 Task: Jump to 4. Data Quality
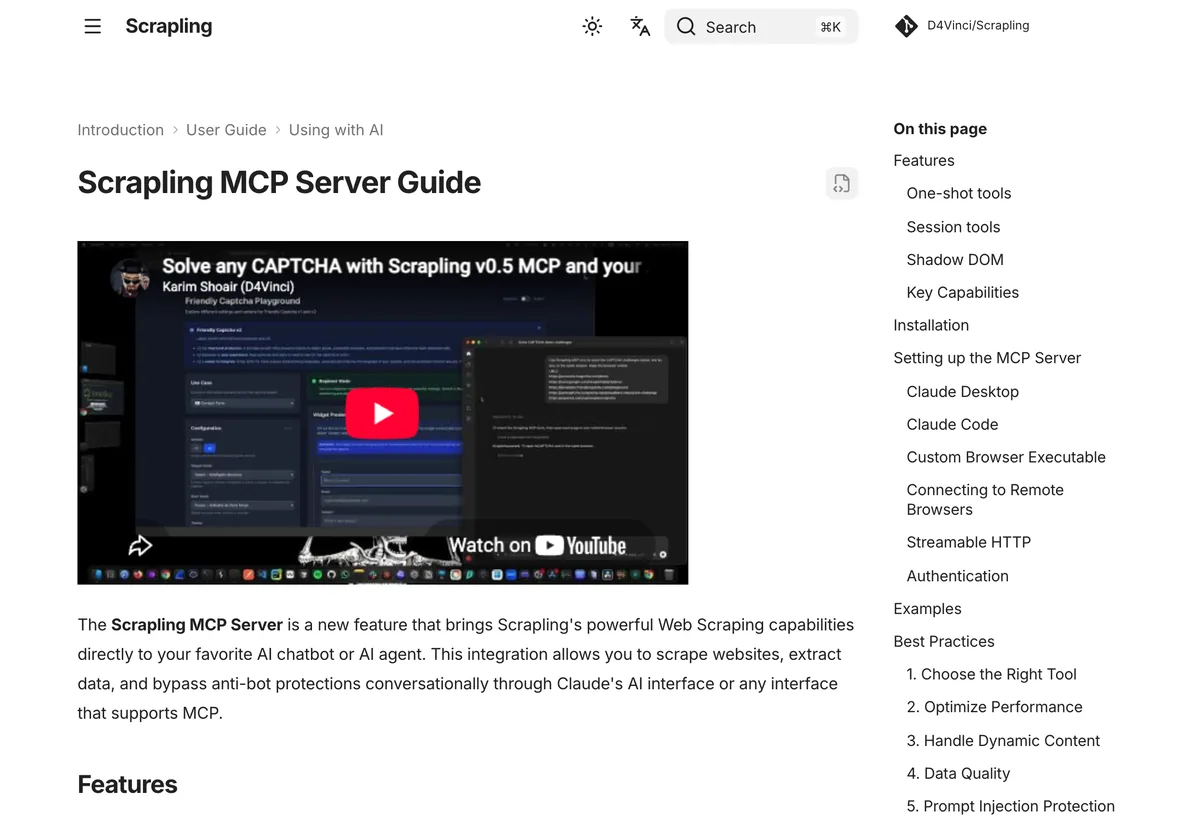[x=958, y=773]
